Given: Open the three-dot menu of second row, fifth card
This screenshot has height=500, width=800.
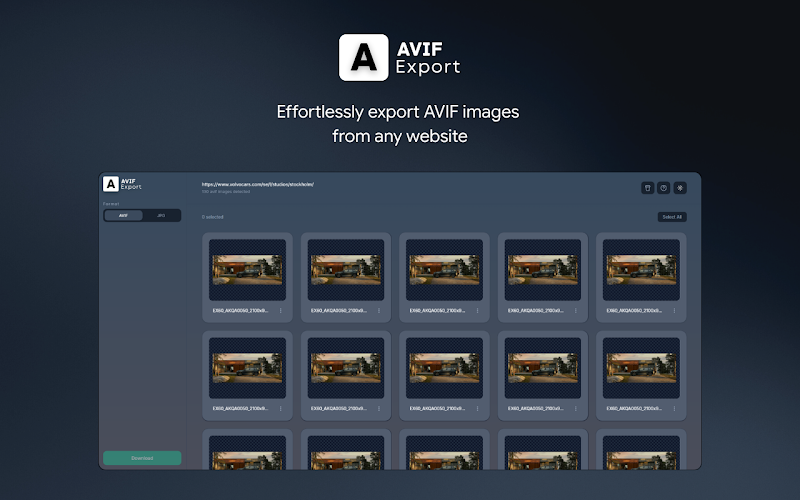Looking at the screenshot, I should click(x=674, y=409).
